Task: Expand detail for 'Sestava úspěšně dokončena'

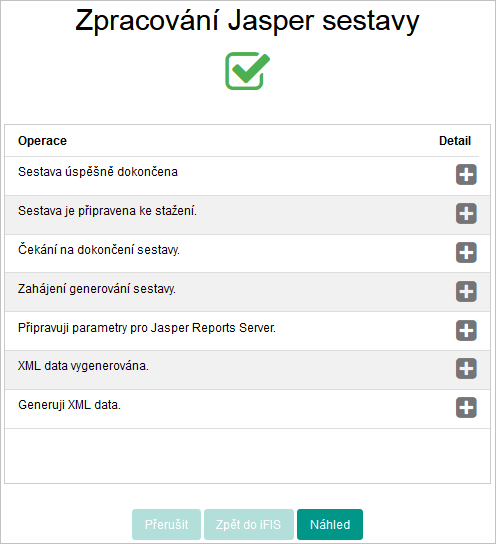Action: 466,175
